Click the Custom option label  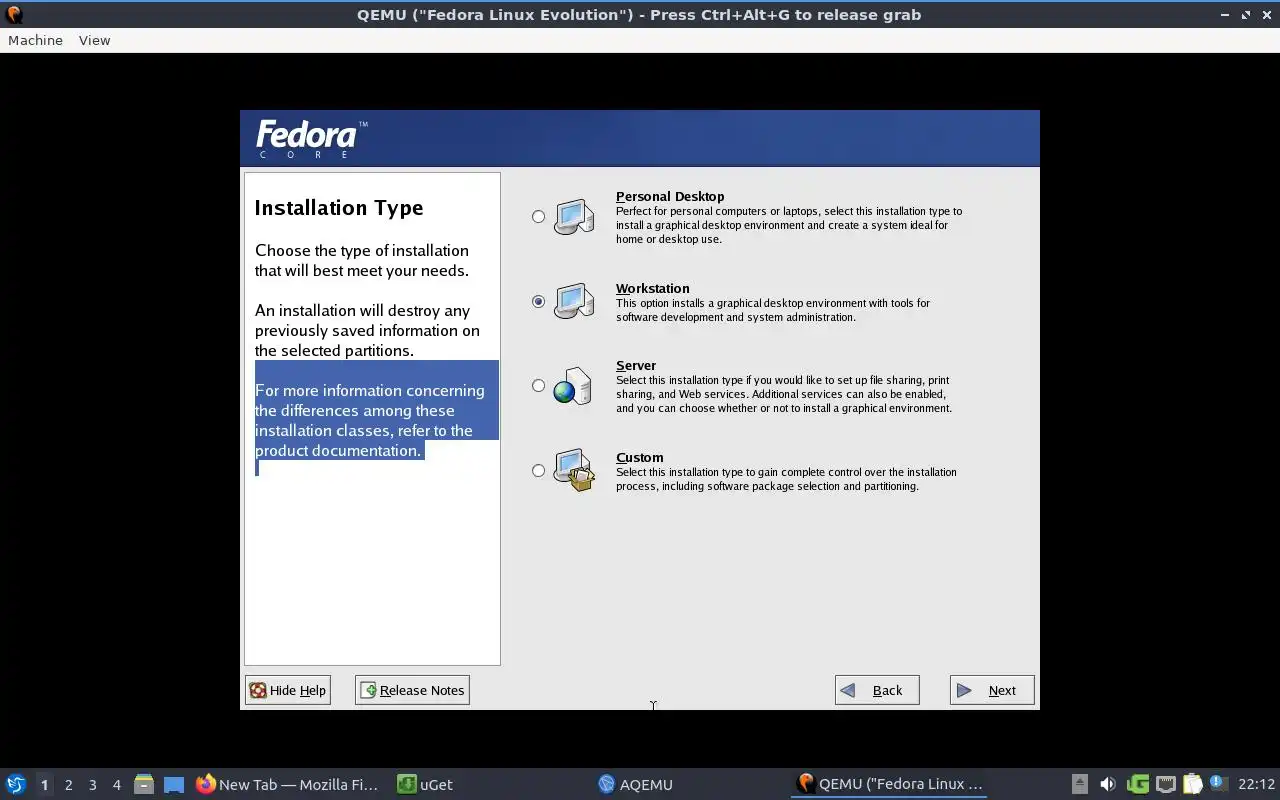[639, 457]
